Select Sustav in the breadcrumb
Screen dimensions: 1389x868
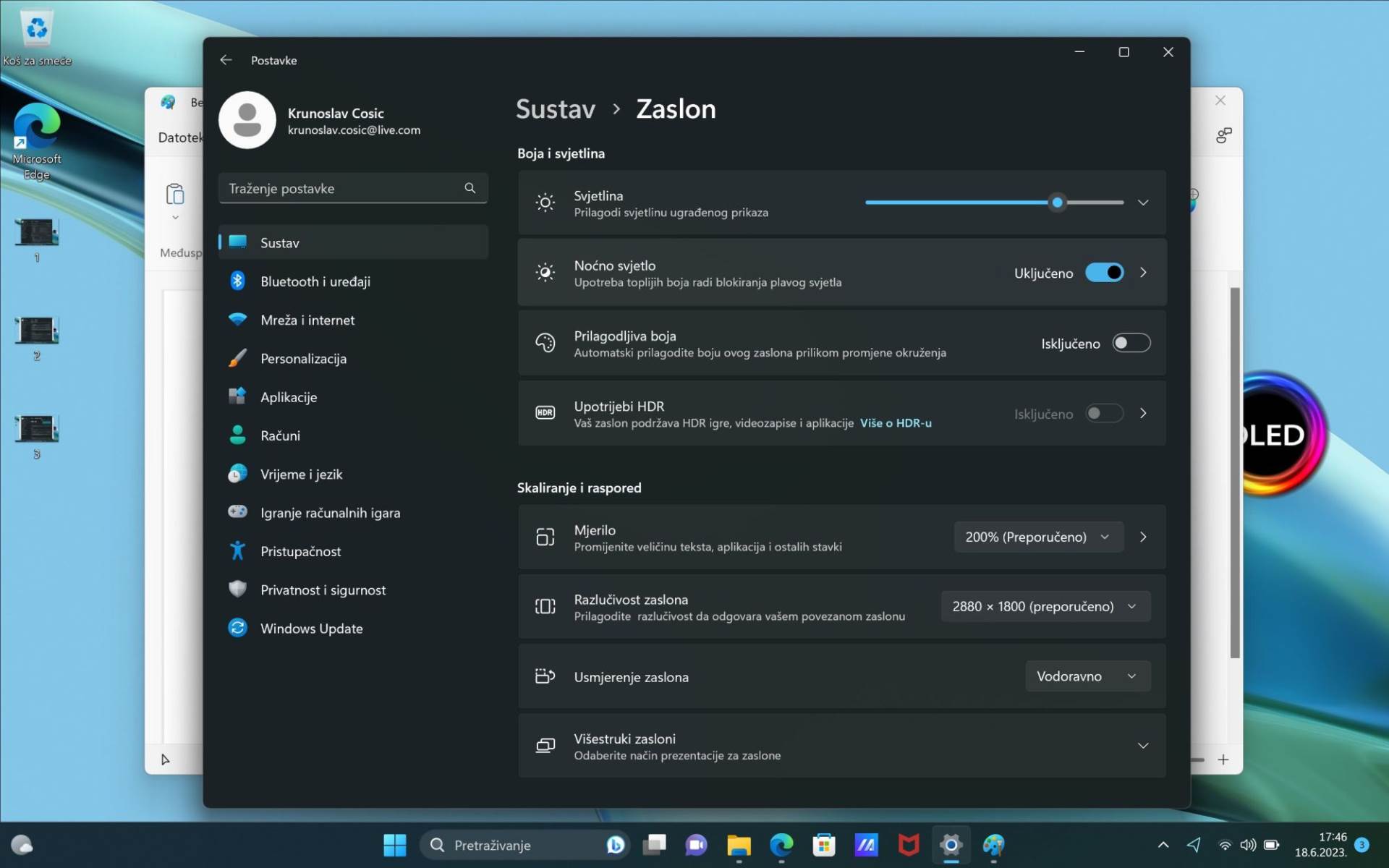(x=556, y=109)
